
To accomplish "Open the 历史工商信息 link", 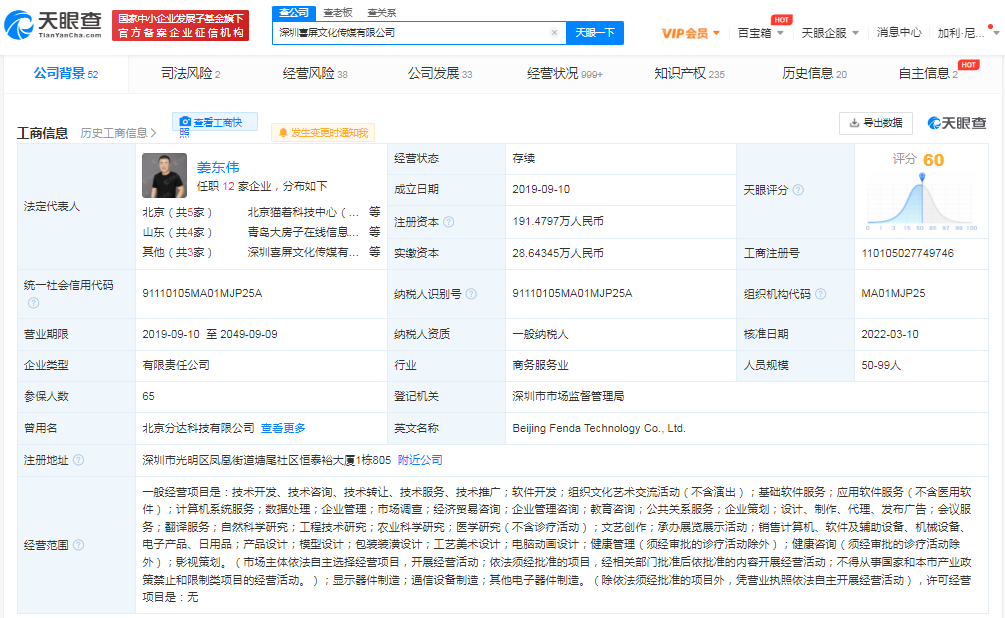I will pos(119,133).
